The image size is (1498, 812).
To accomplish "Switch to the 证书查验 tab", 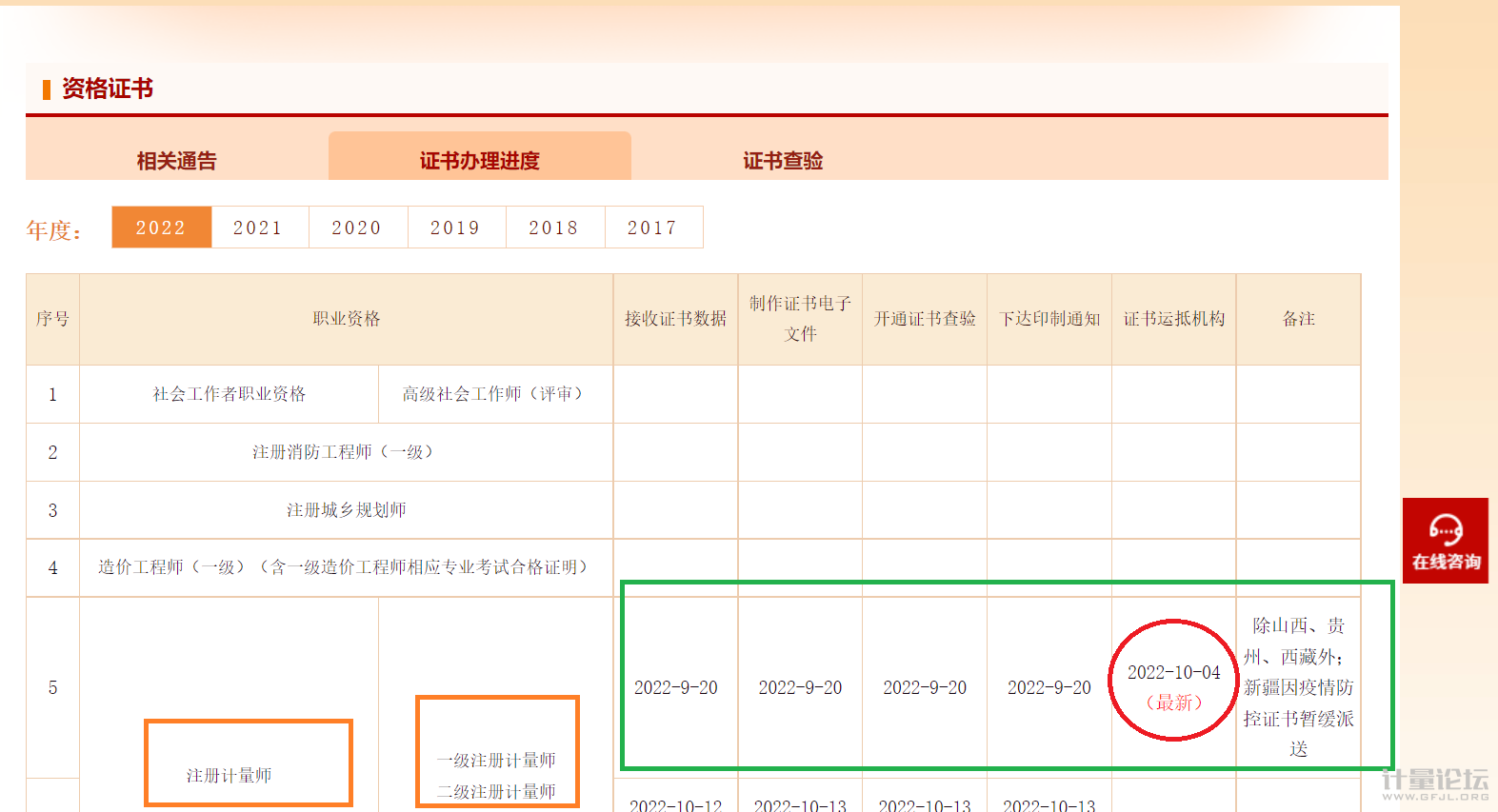I will (783, 161).
